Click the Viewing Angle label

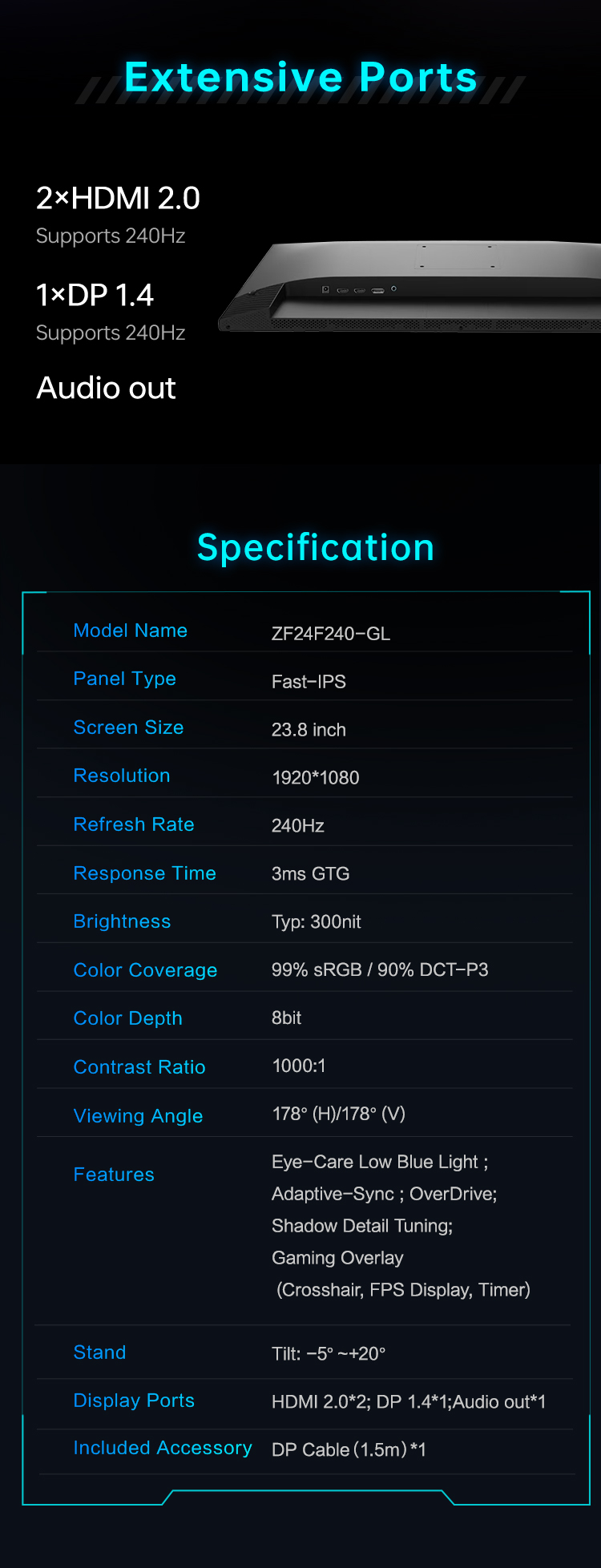coord(138,1116)
